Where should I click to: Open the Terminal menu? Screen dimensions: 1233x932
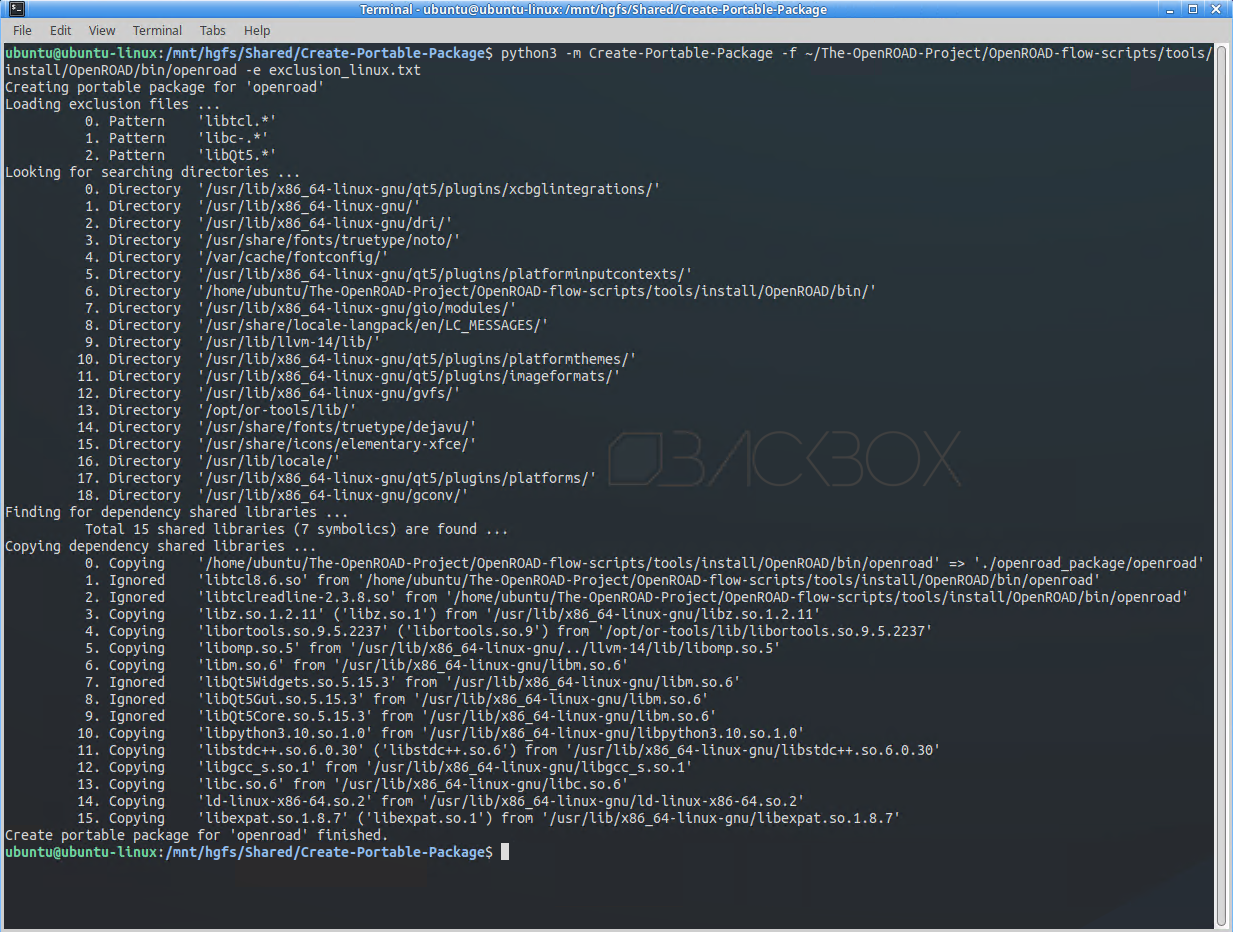click(x=158, y=30)
